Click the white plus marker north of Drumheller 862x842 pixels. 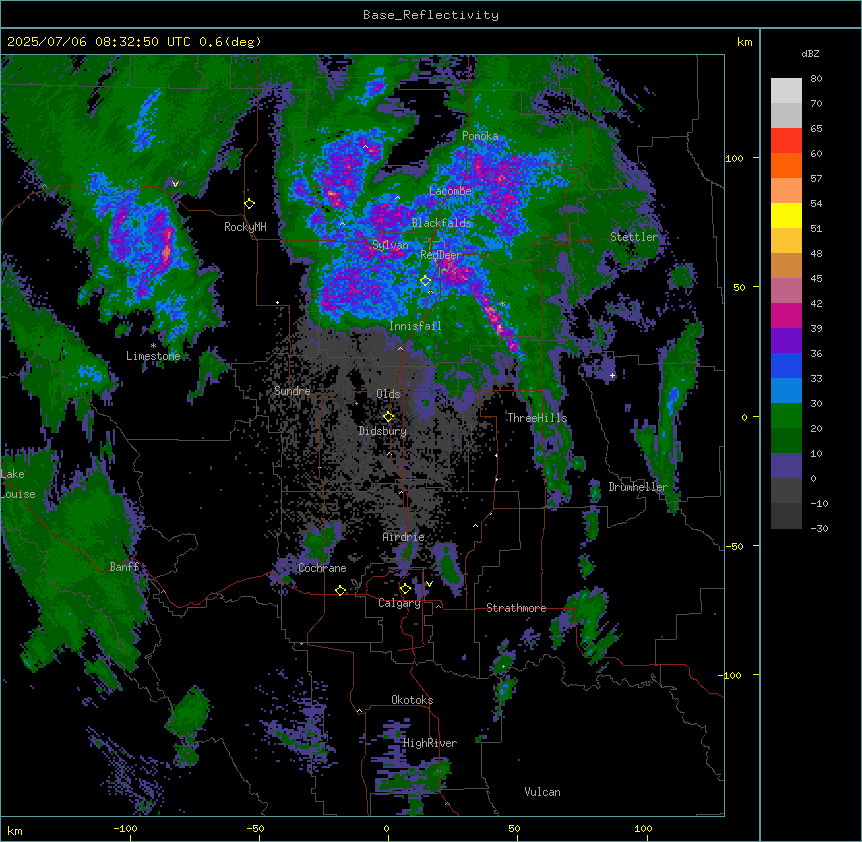pyautogui.click(x=612, y=375)
